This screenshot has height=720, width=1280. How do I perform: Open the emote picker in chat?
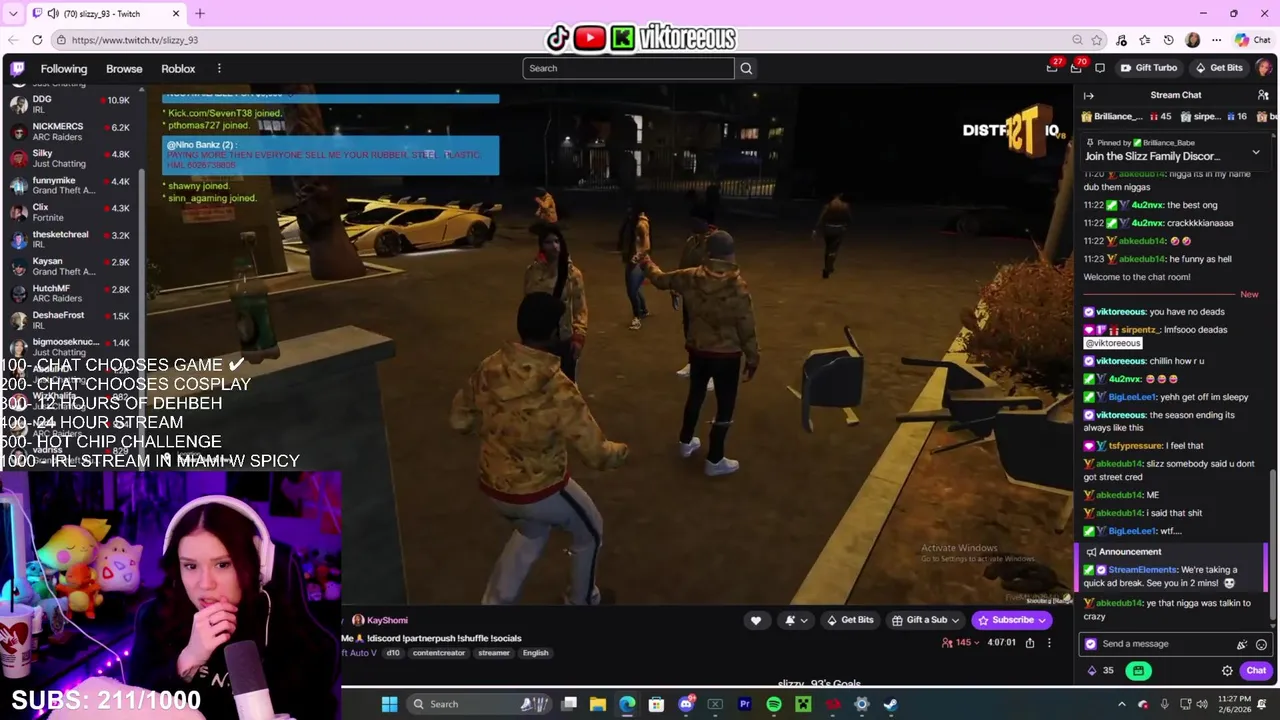point(1261,644)
